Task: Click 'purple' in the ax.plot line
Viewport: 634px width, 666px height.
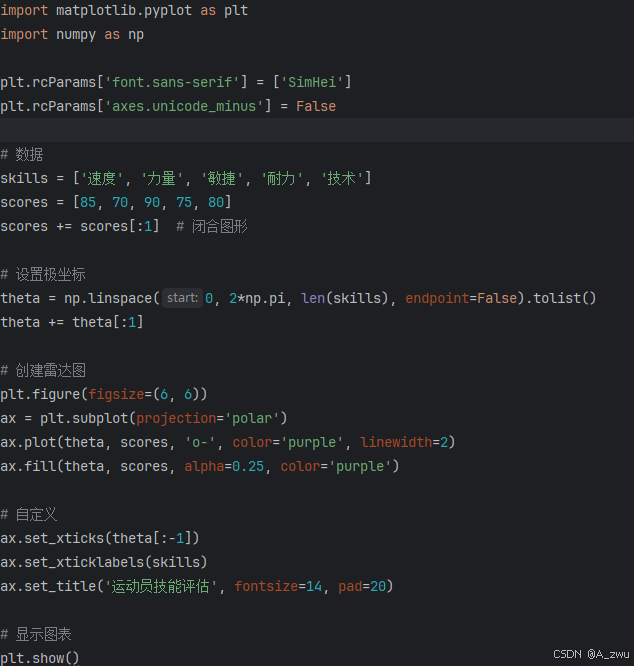Action: [312, 443]
